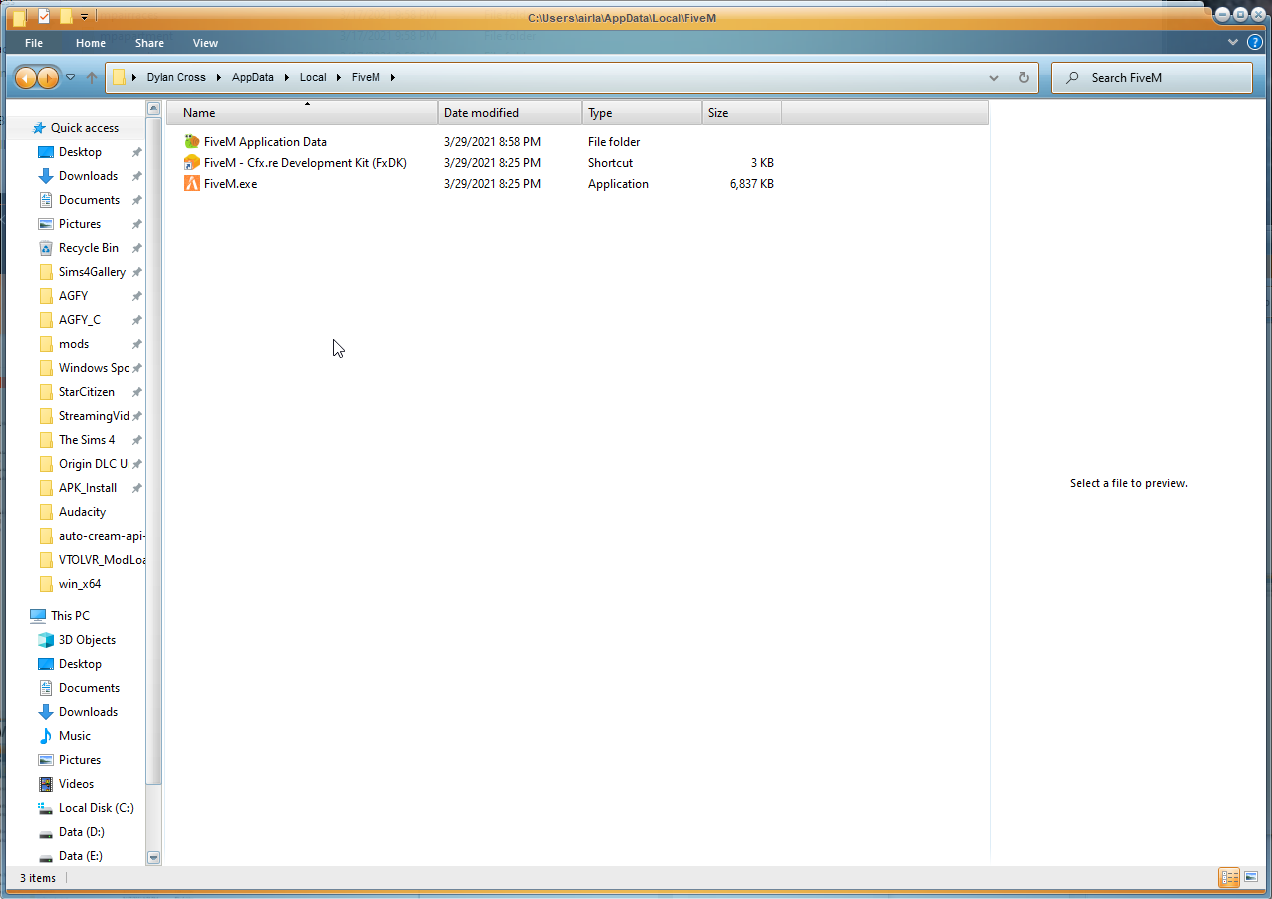
Task: Click the Search FiveM box
Action: click(x=1151, y=77)
